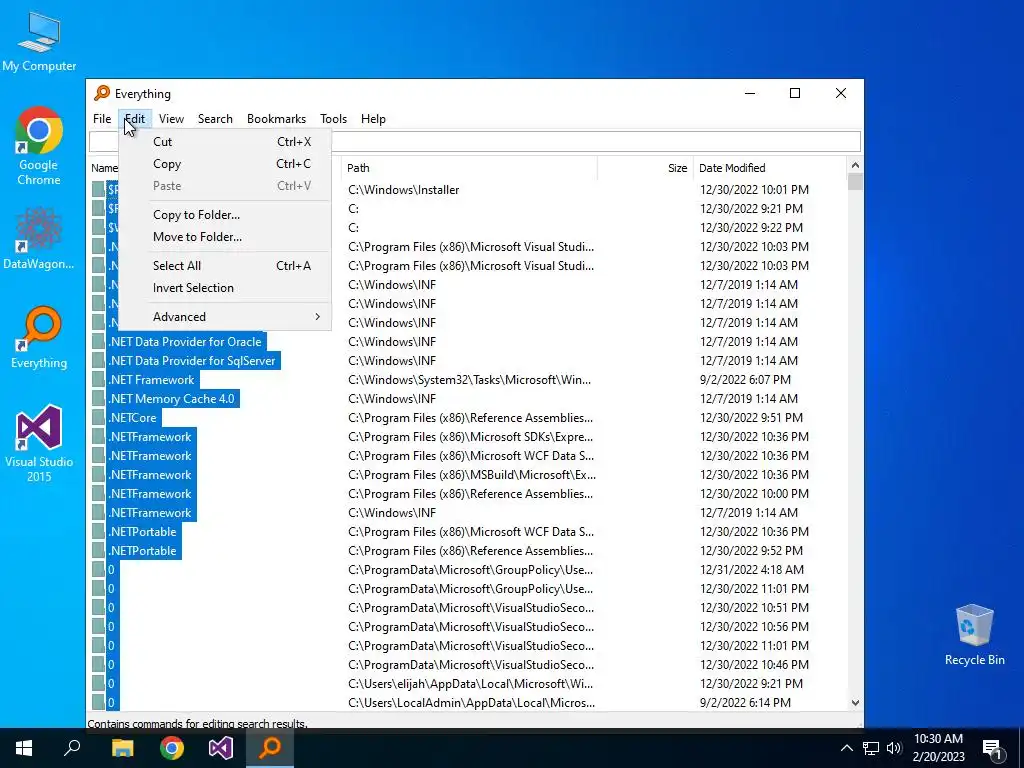Select the .NETCore entry

(133, 417)
